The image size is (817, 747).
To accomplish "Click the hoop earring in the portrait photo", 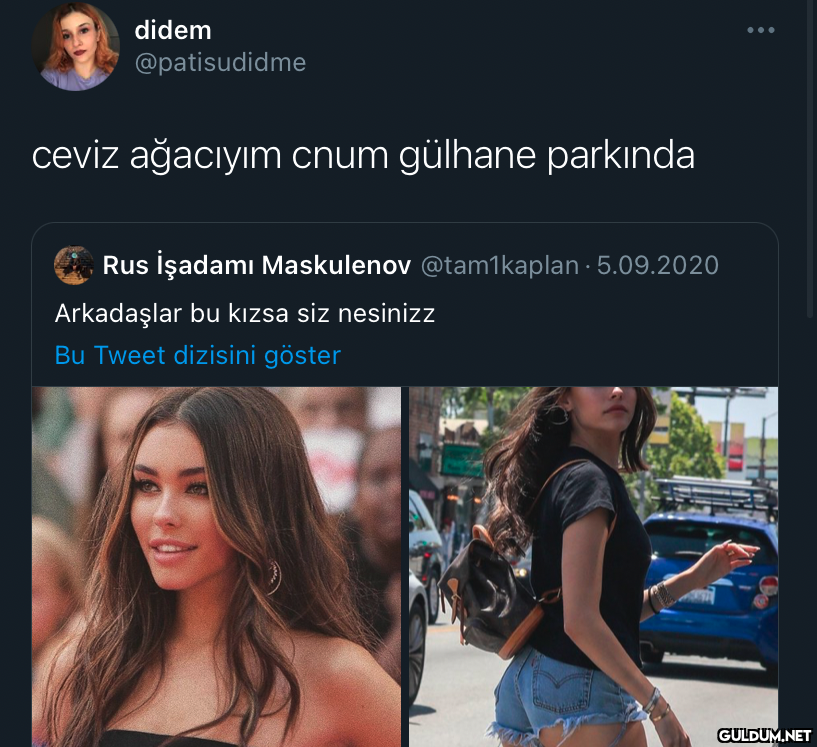I will (x=274, y=577).
